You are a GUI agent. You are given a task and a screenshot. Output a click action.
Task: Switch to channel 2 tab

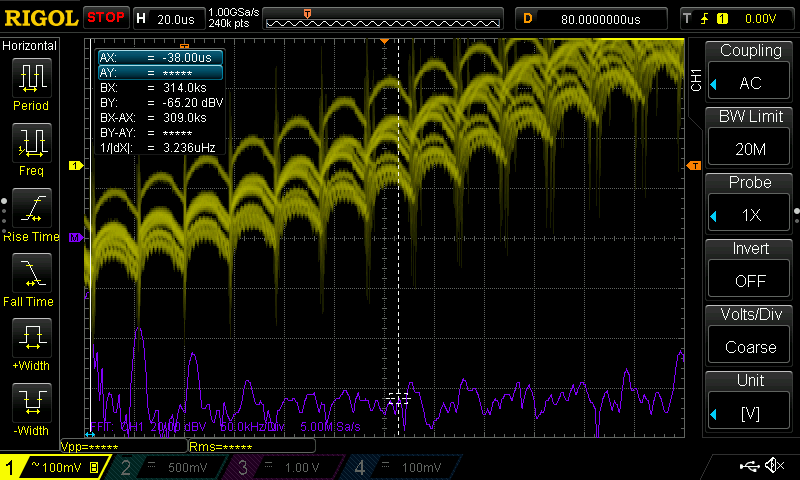click(x=170, y=467)
